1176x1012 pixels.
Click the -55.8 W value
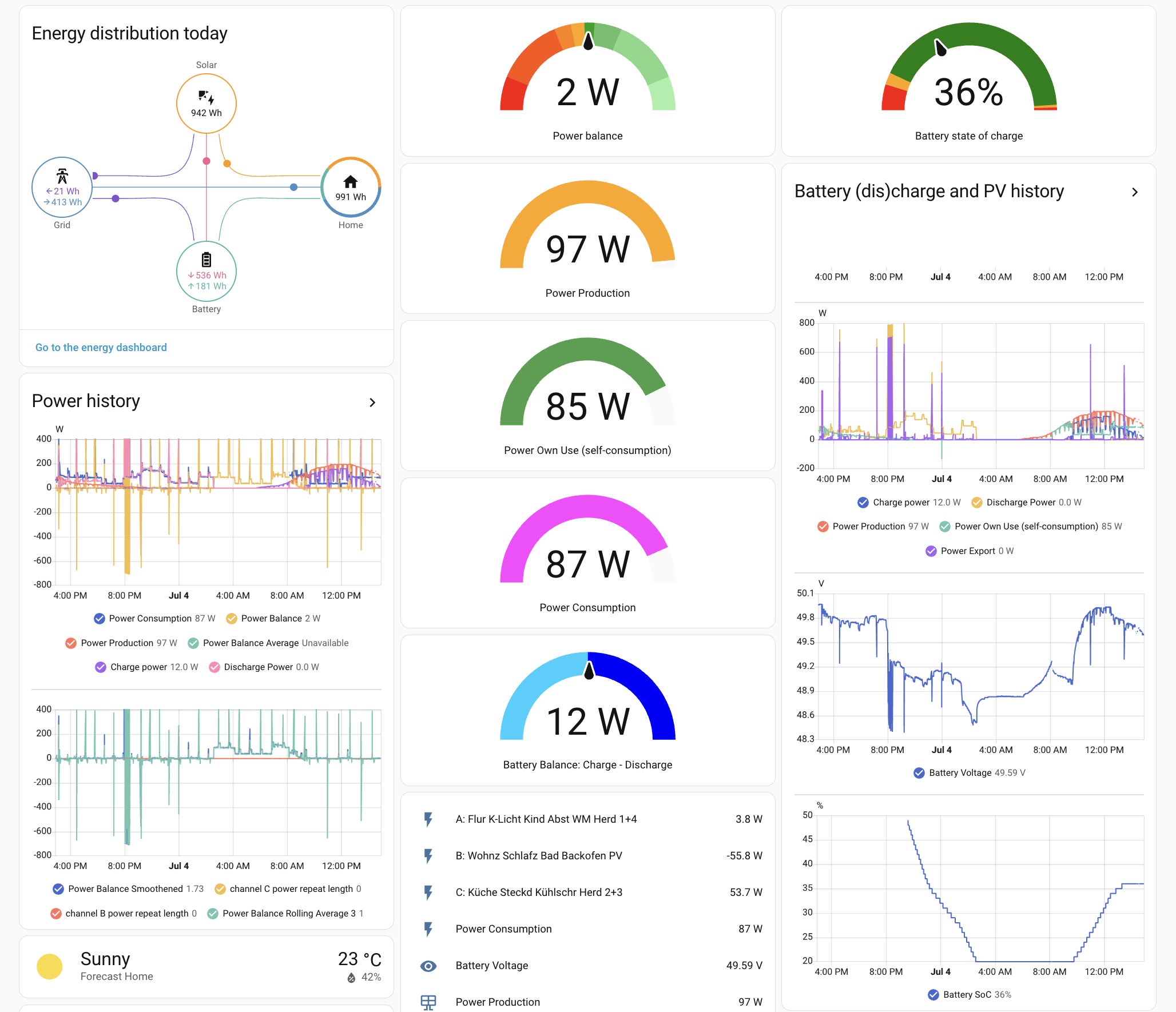click(744, 856)
